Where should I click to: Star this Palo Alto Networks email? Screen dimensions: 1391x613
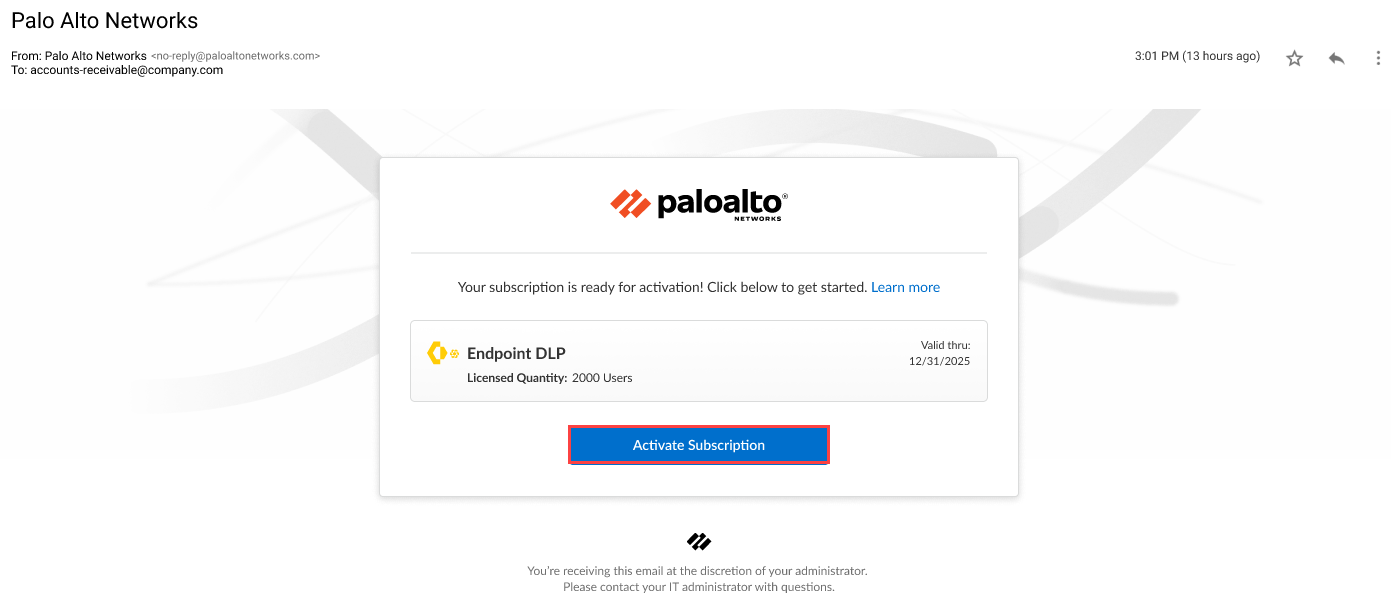[1294, 58]
